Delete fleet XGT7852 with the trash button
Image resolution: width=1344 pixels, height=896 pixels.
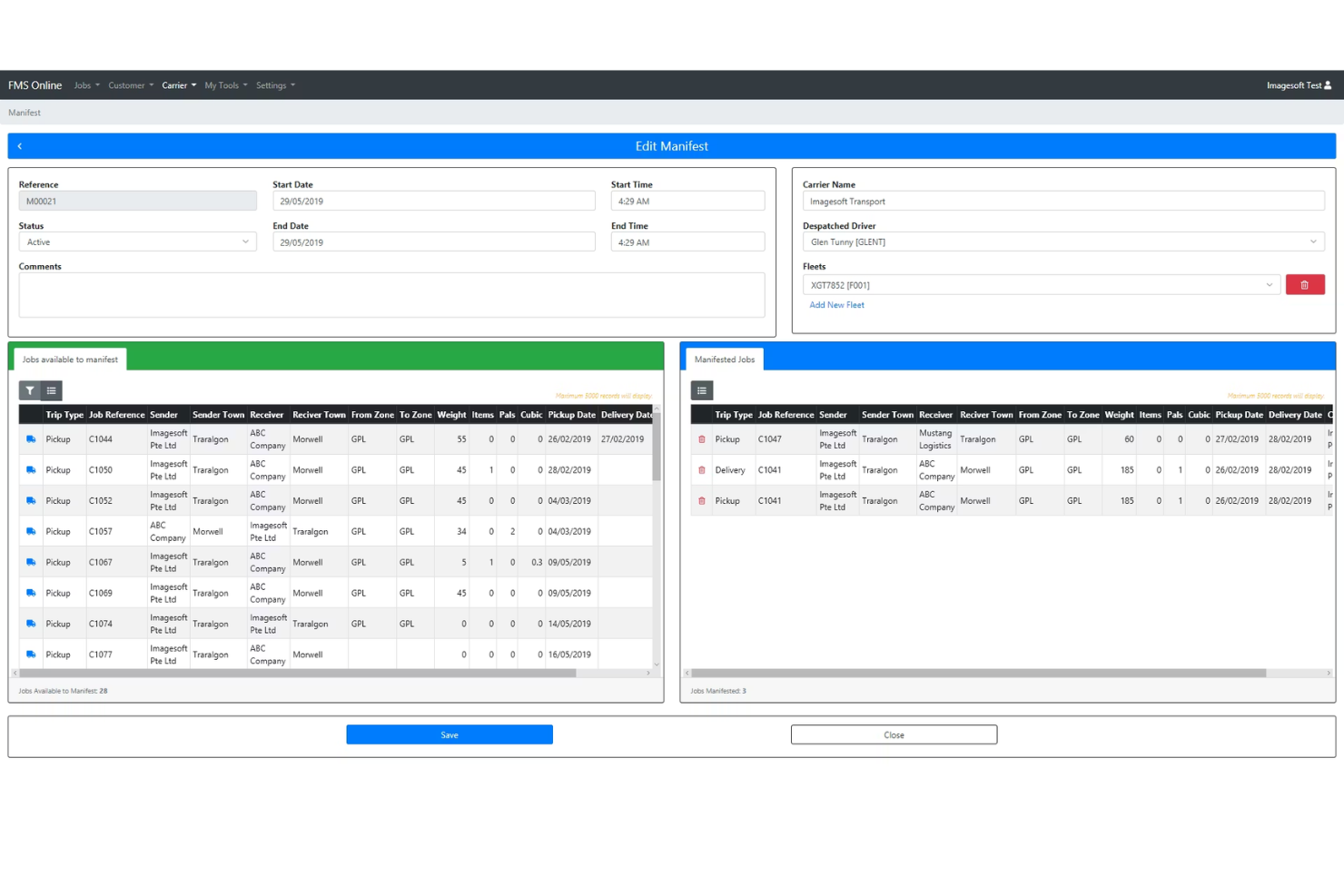click(x=1305, y=284)
